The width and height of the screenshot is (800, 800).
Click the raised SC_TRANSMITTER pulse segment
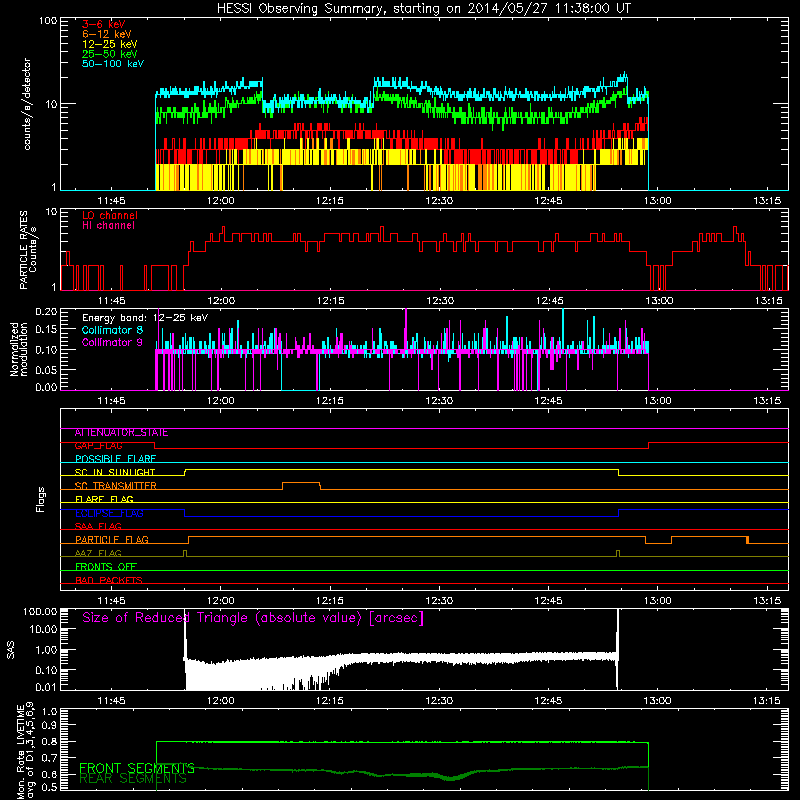pyautogui.click(x=301, y=483)
